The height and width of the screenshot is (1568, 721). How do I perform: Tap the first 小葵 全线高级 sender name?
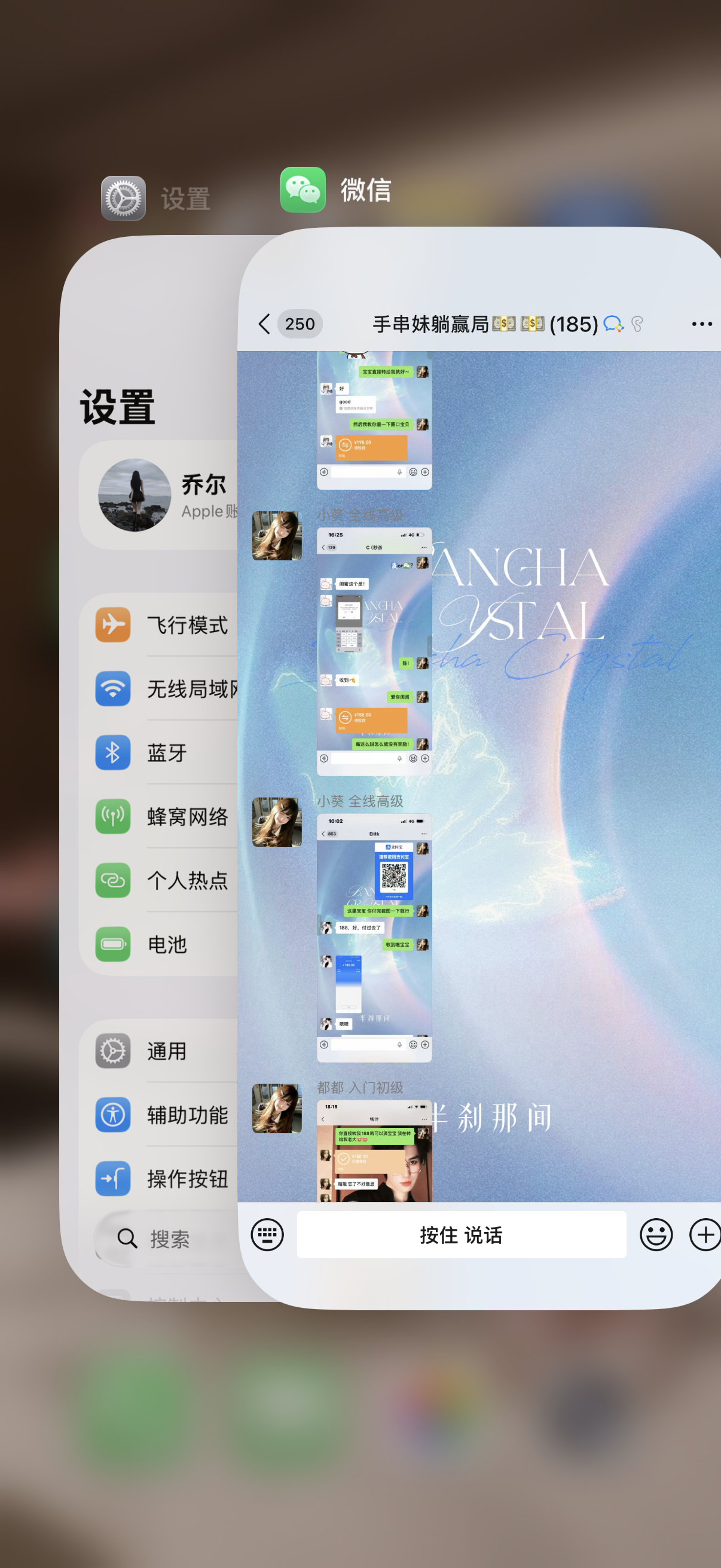point(359,515)
